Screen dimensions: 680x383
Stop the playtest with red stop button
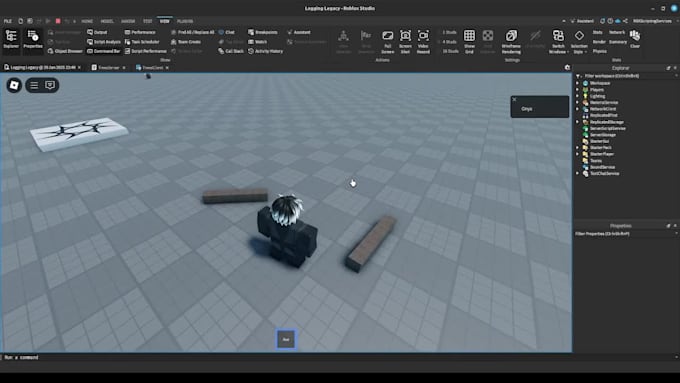point(58,21)
